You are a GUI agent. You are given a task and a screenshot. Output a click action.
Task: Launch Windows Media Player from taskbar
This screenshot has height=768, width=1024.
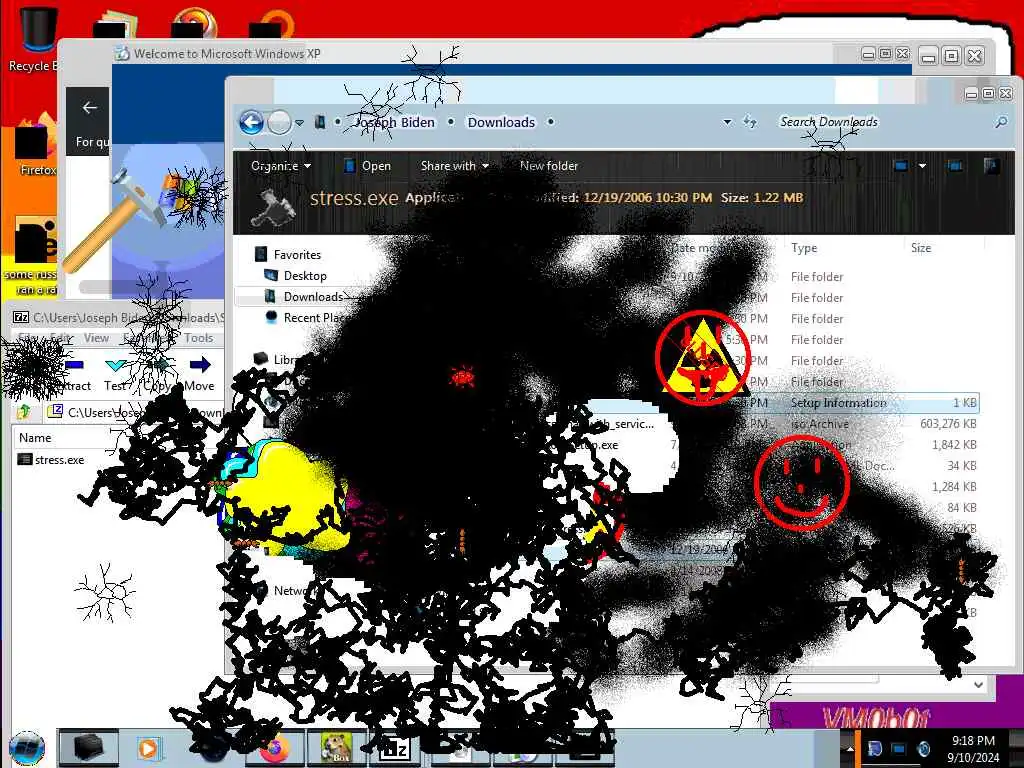[x=148, y=748]
